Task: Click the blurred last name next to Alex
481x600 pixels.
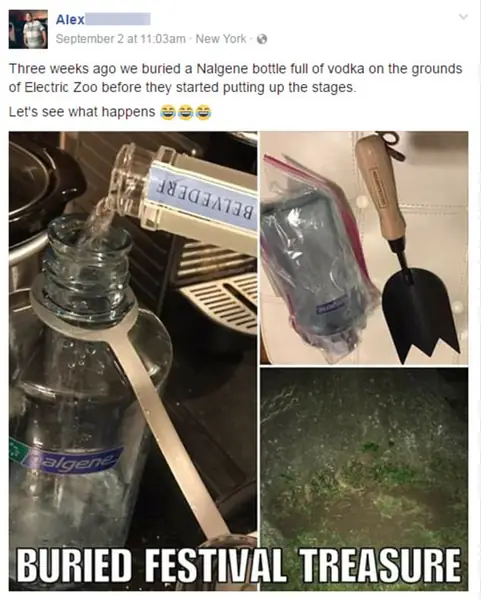Action: click(x=117, y=19)
